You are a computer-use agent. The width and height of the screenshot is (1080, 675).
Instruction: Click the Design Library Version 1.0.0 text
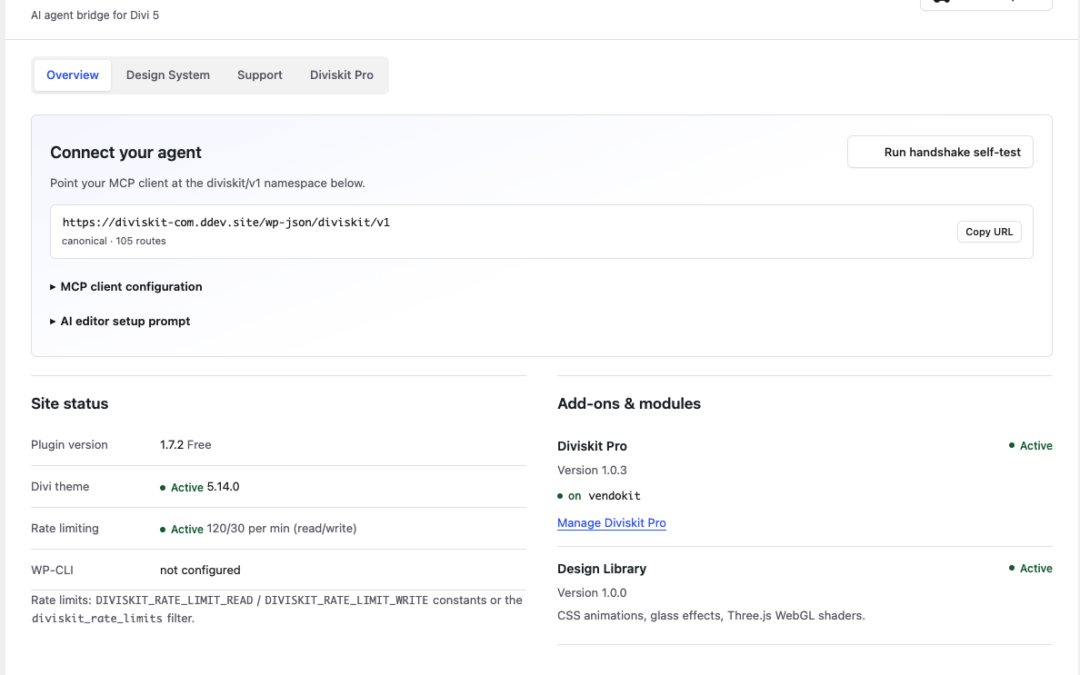pos(592,593)
